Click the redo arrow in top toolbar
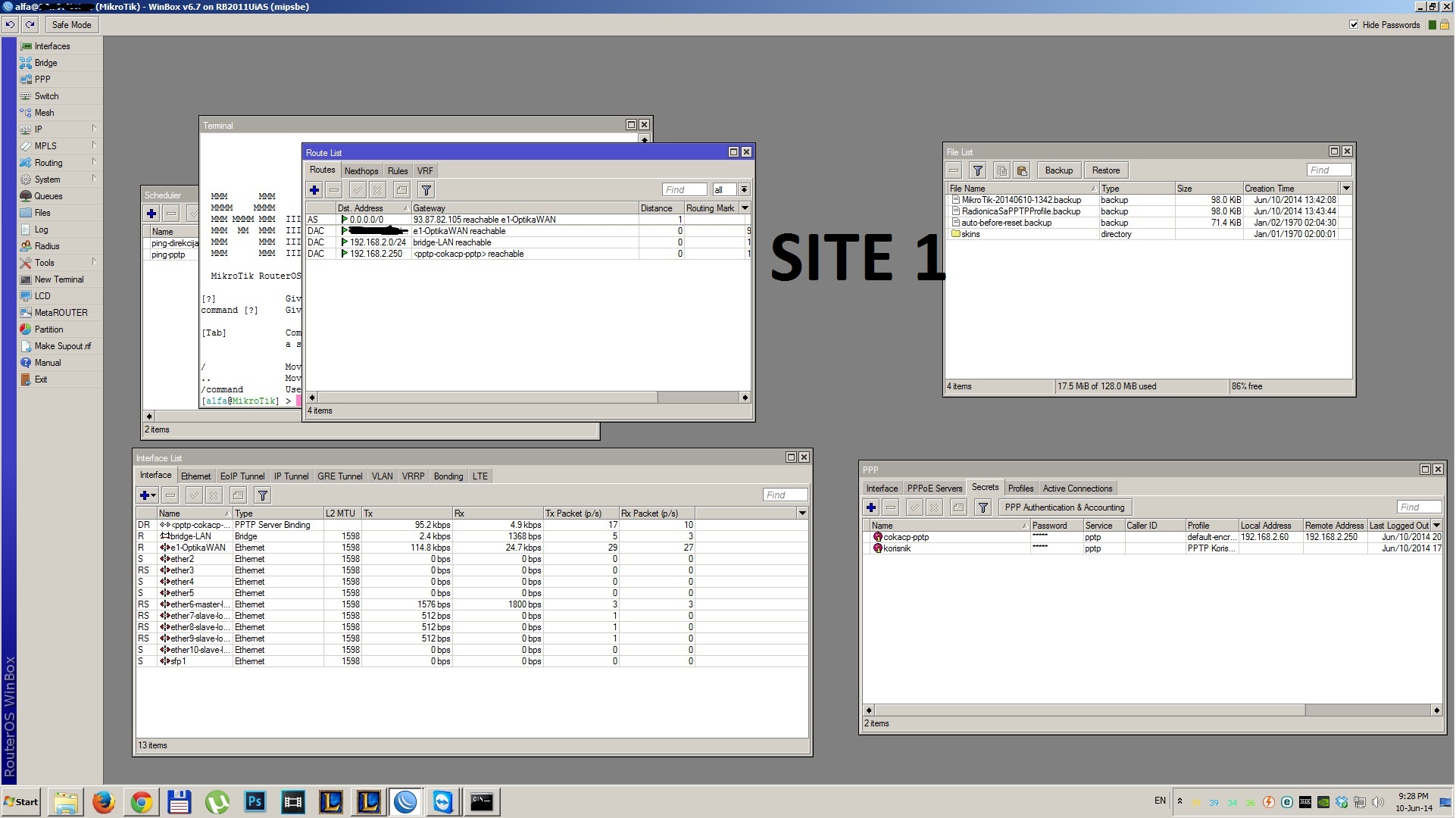1456x818 pixels. coord(30,24)
